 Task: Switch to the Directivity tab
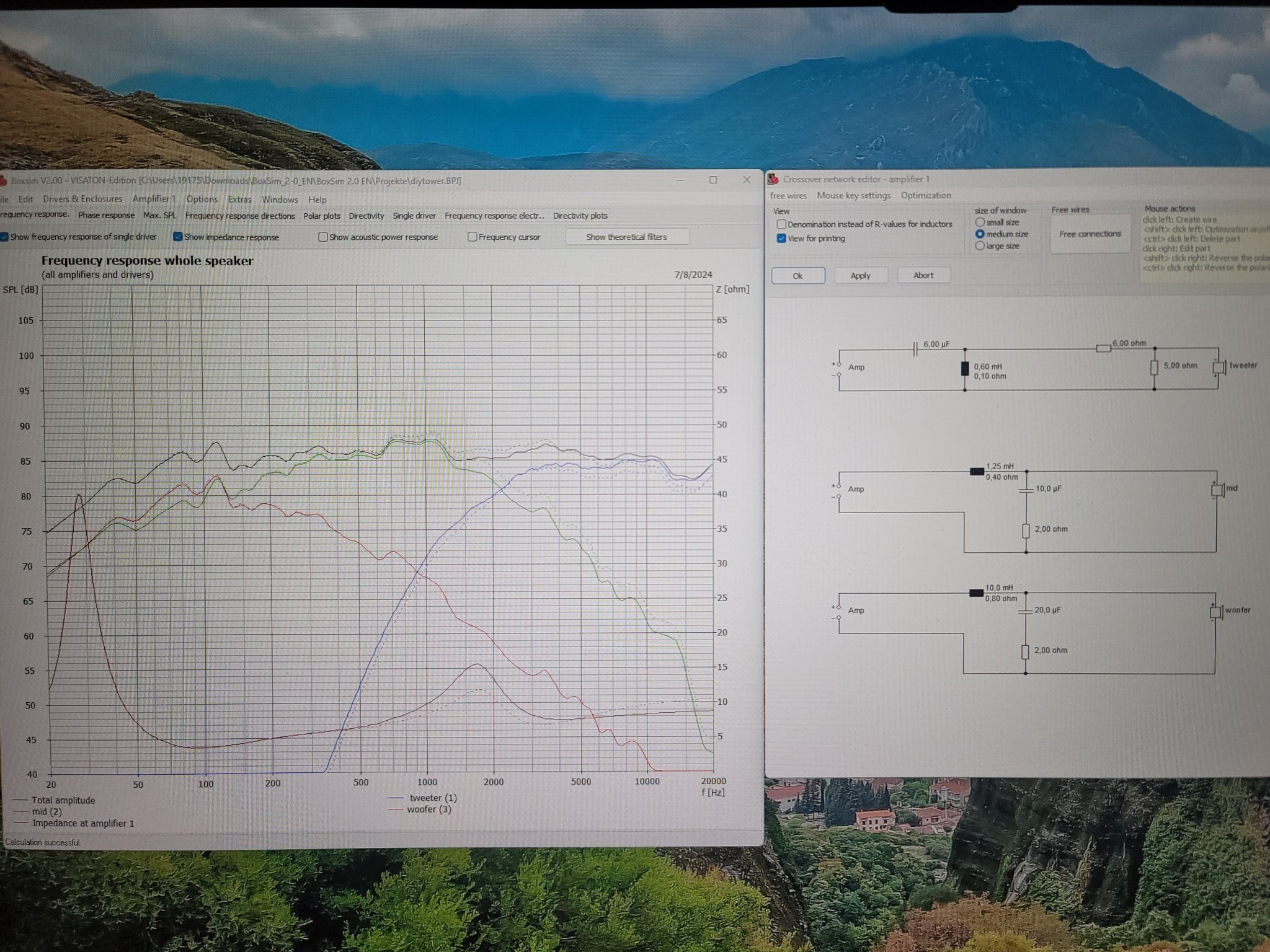[366, 216]
